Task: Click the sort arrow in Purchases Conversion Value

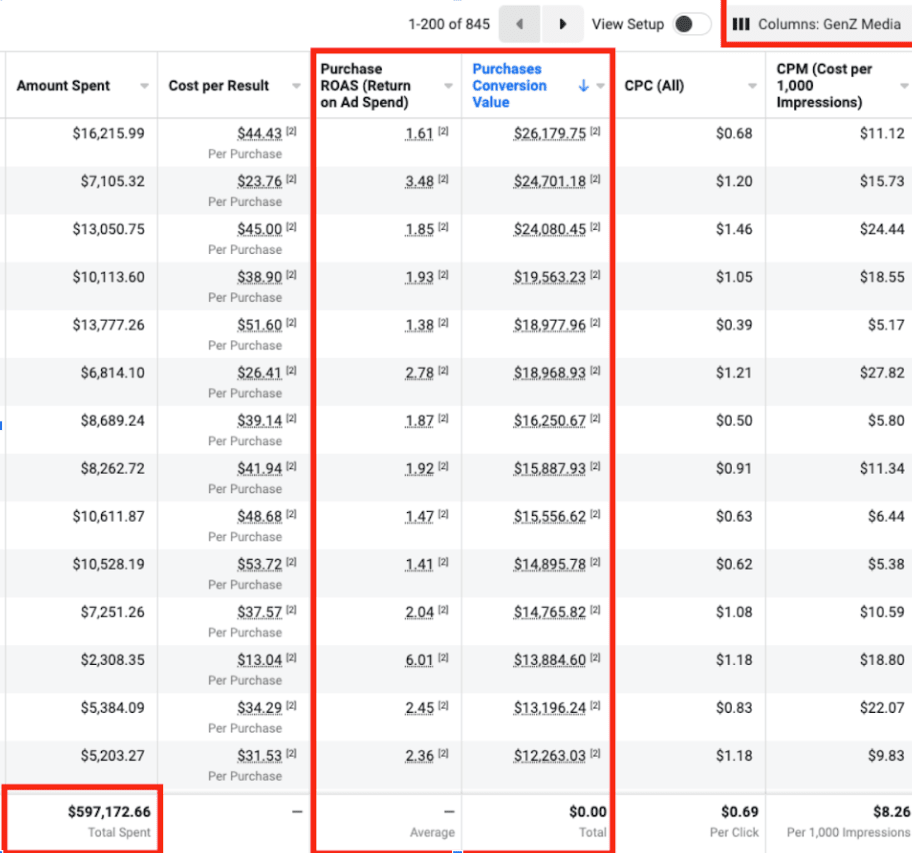Action: 583,86
